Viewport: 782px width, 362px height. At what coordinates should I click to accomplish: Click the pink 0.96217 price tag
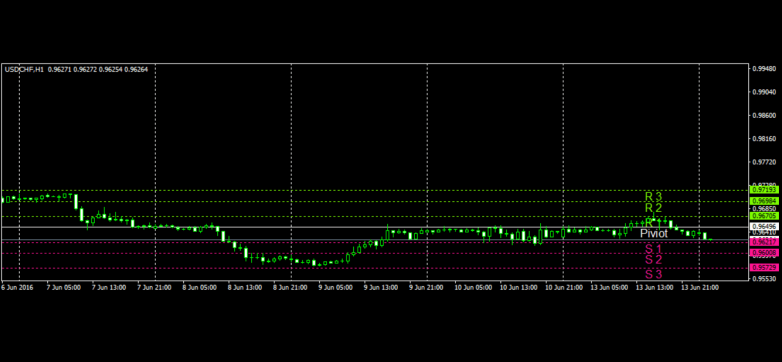(x=764, y=241)
